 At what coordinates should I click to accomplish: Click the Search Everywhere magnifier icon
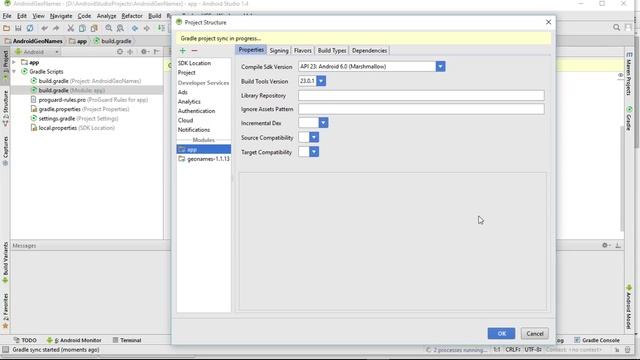click(616, 27)
